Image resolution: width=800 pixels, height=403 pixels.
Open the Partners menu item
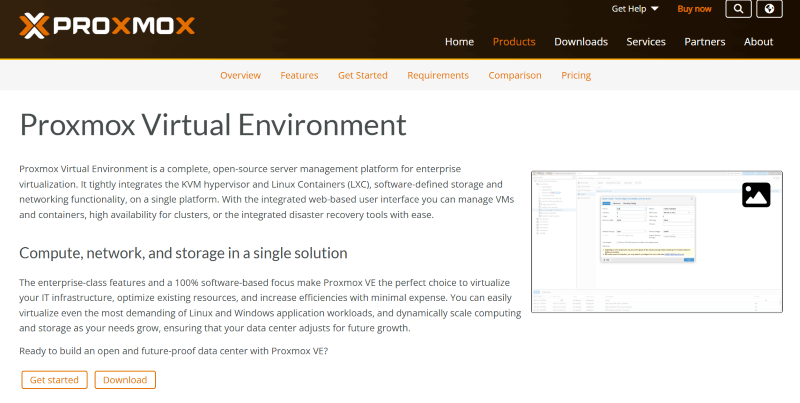point(704,42)
